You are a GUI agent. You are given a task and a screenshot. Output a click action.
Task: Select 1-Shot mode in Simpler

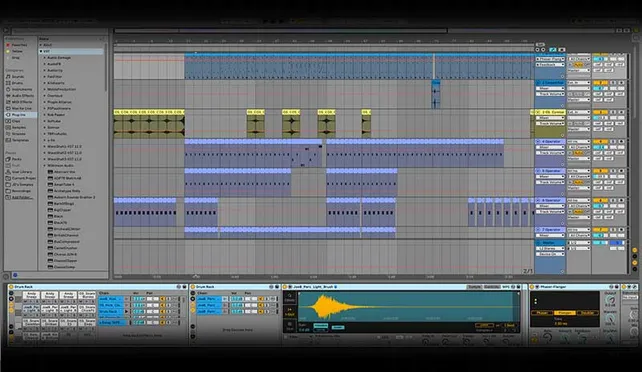click(x=289, y=312)
